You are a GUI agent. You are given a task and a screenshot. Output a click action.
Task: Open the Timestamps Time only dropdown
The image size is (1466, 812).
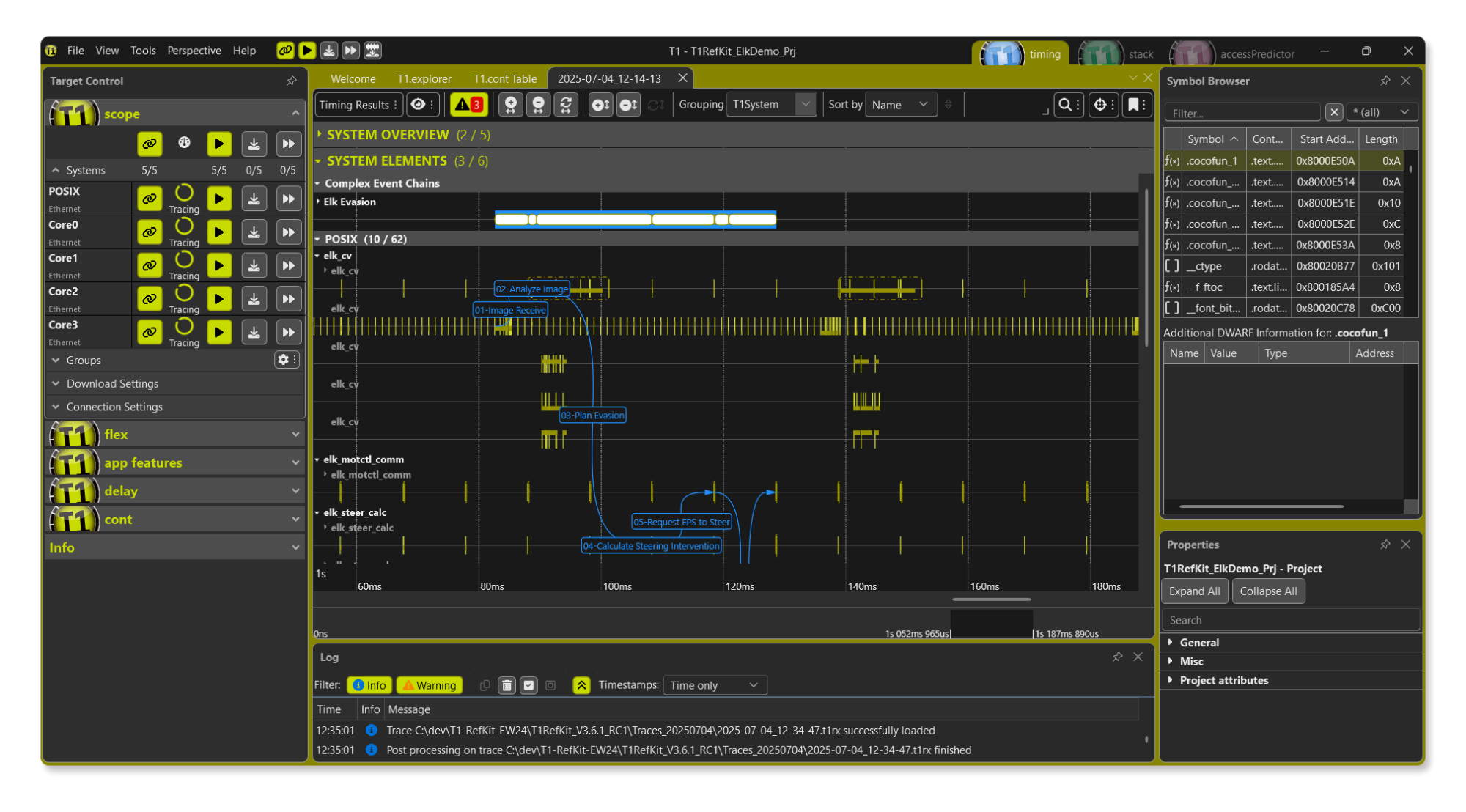tap(714, 685)
